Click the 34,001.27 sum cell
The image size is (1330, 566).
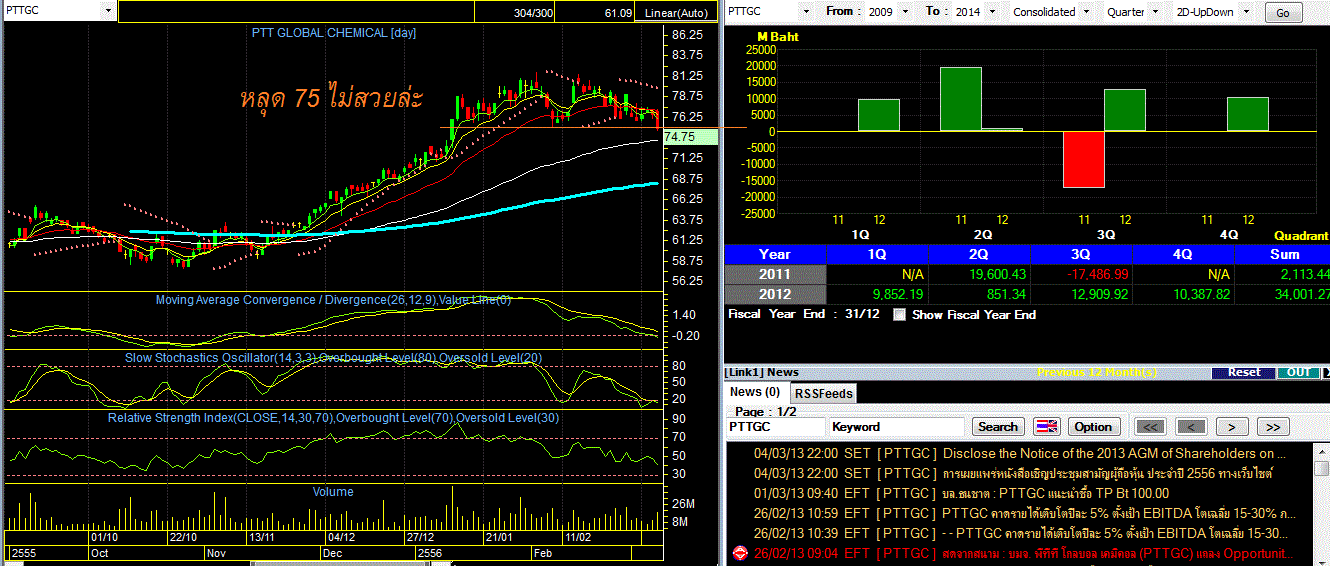pyautogui.click(x=1283, y=294)
